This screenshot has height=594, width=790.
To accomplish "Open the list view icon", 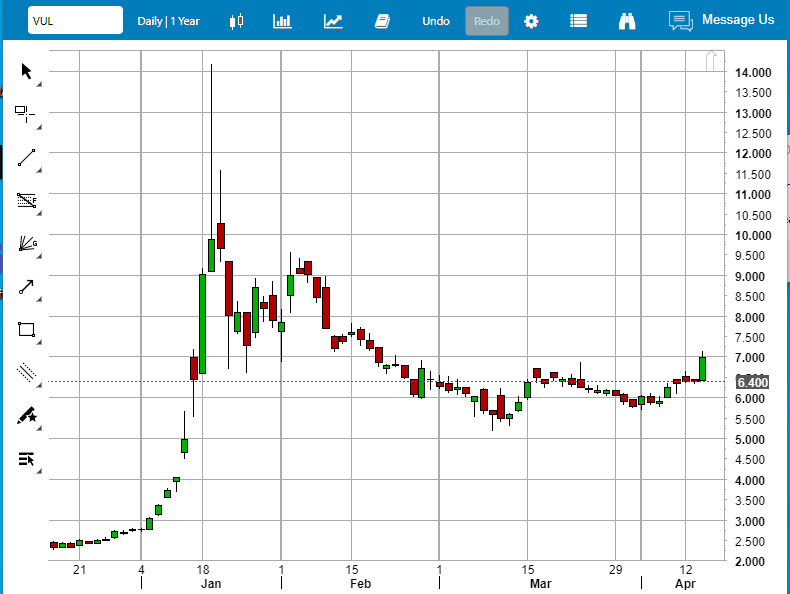I will [578, 21].
